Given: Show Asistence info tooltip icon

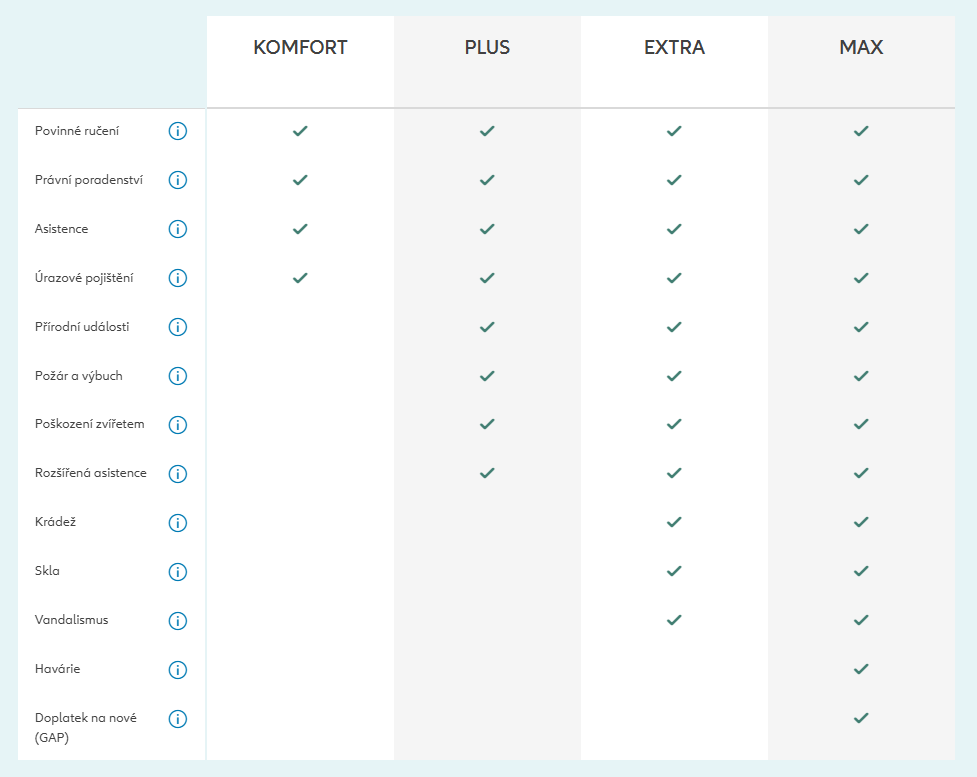Looking at the screenshot, I should pyautogui.click(x=178, y=229).
